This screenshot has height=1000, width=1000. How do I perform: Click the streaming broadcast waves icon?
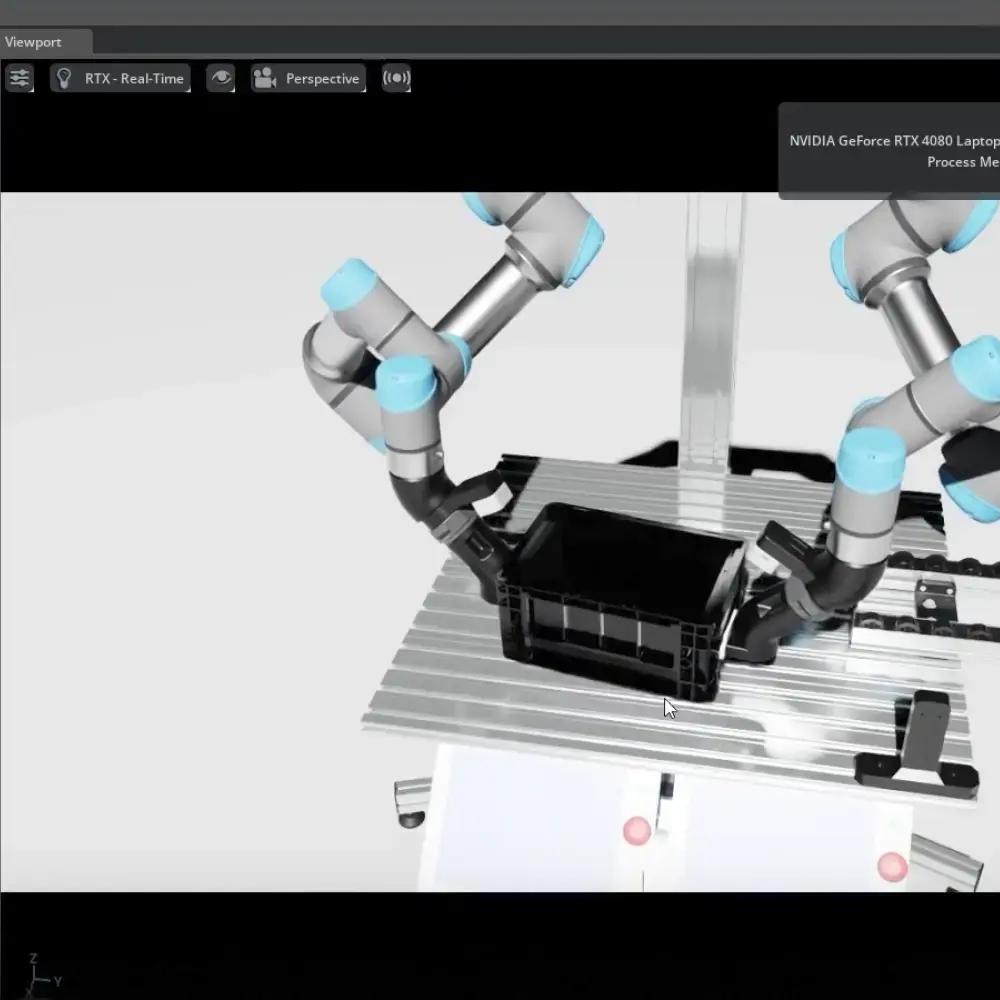396,78
